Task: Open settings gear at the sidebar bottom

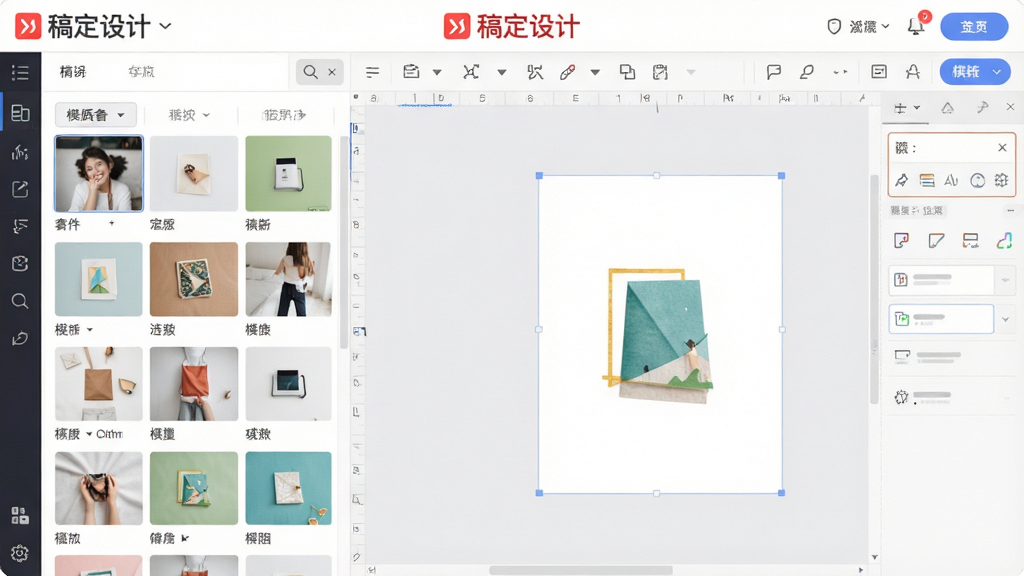Action: click(20, 553)
